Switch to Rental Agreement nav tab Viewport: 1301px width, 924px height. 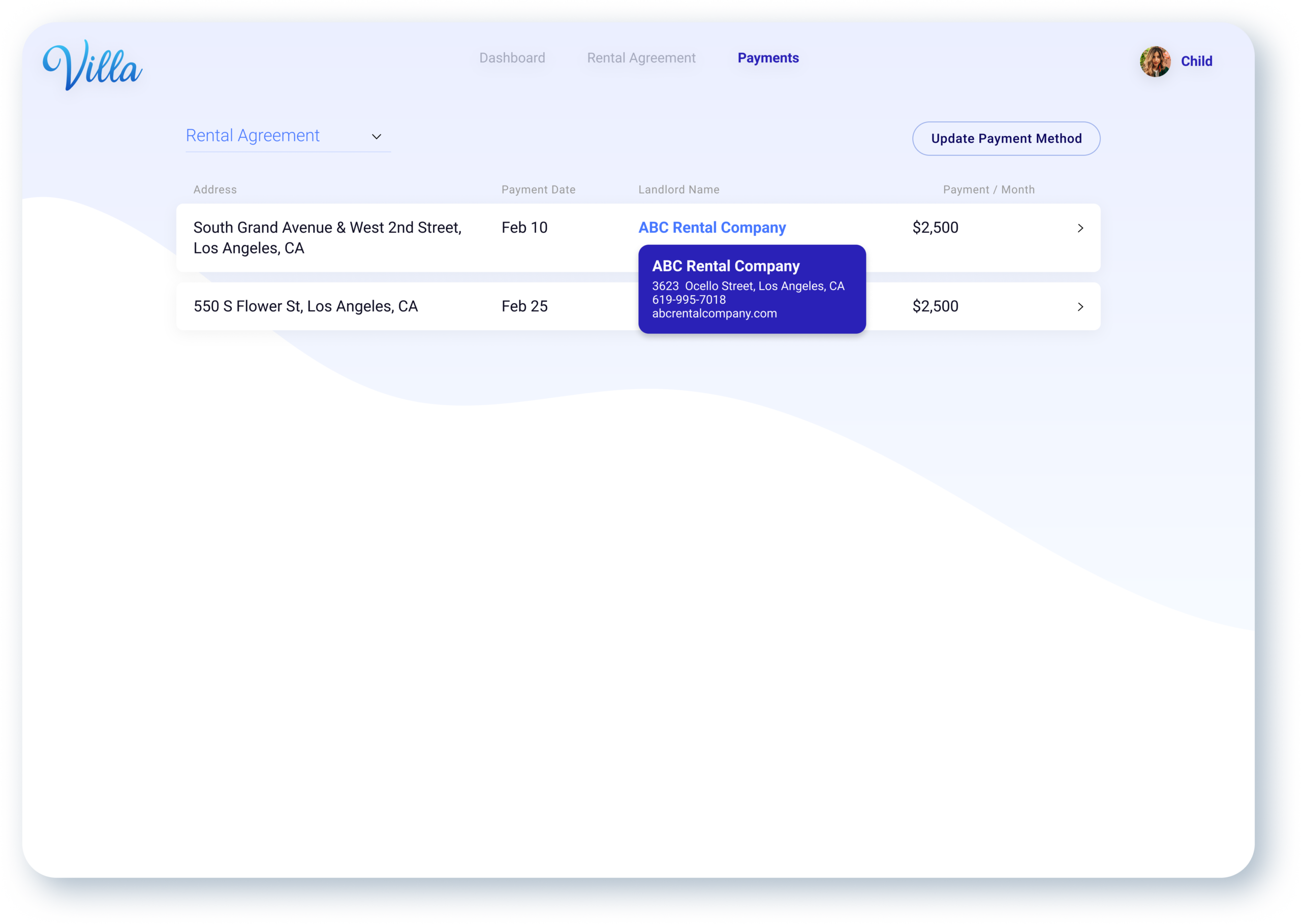[x=641, y=58]
